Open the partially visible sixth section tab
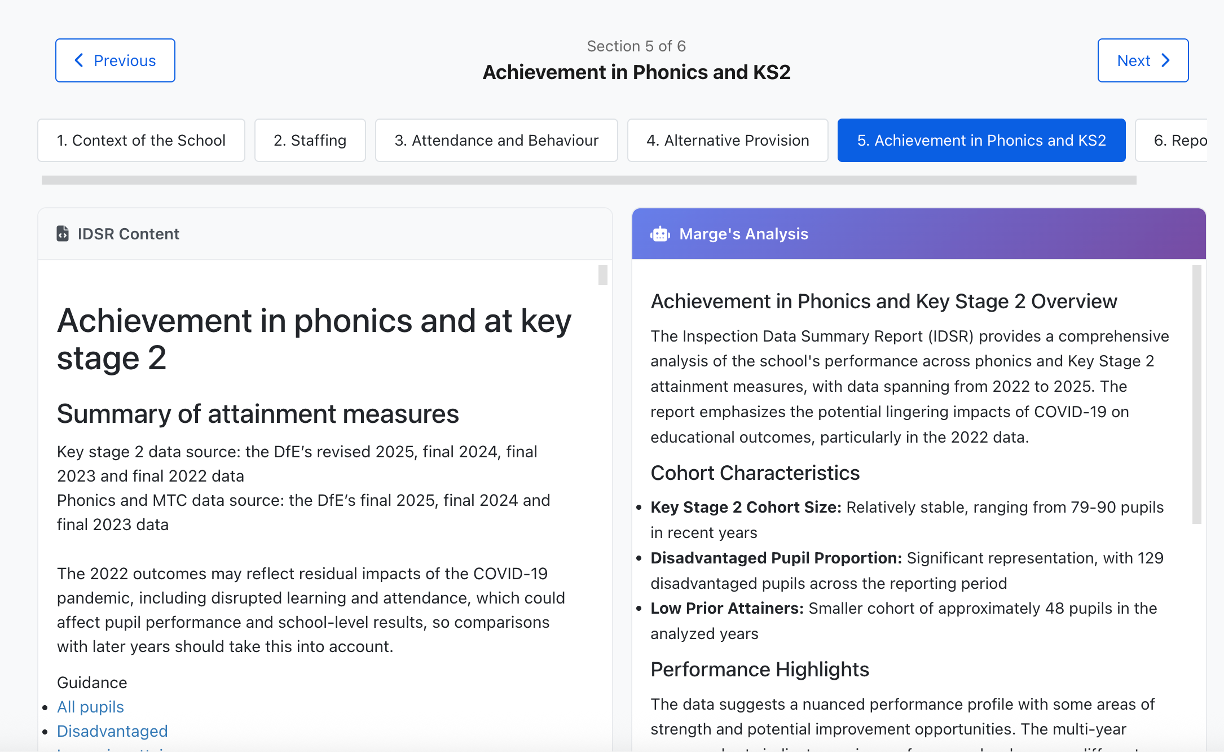 1178,141
